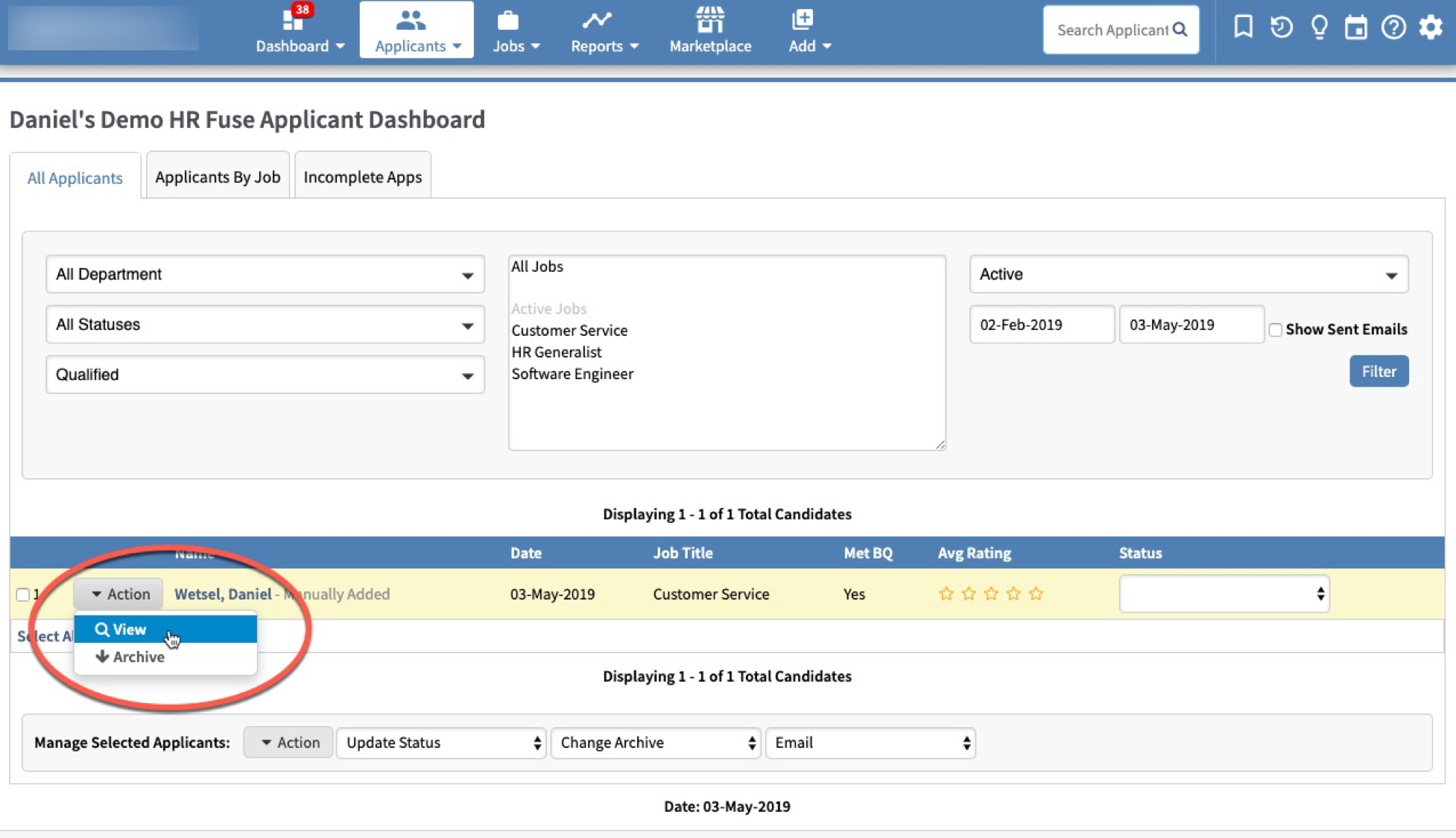
Task: Rate applicant with fifth star
Action: click(1036, 594)
